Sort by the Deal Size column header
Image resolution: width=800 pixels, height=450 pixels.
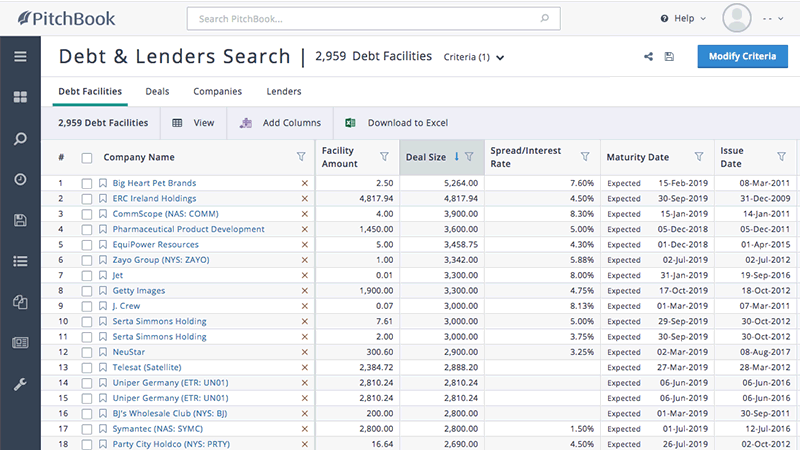(426, 157)
